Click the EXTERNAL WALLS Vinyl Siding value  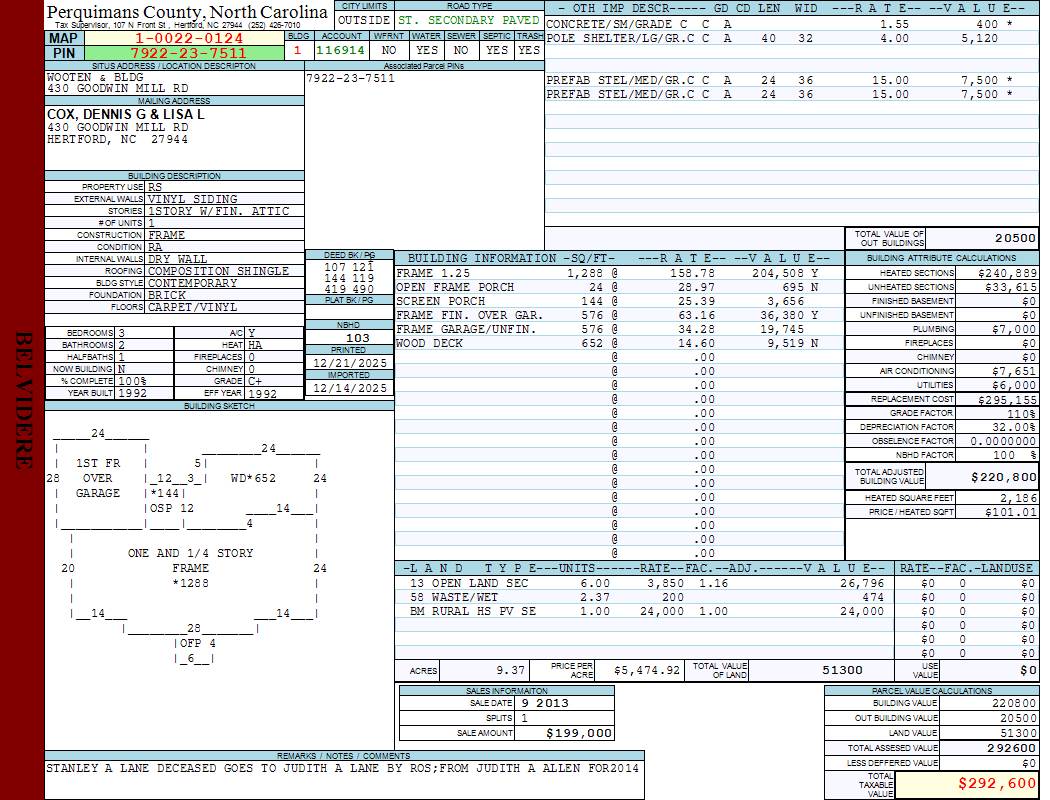pos(193,199)
